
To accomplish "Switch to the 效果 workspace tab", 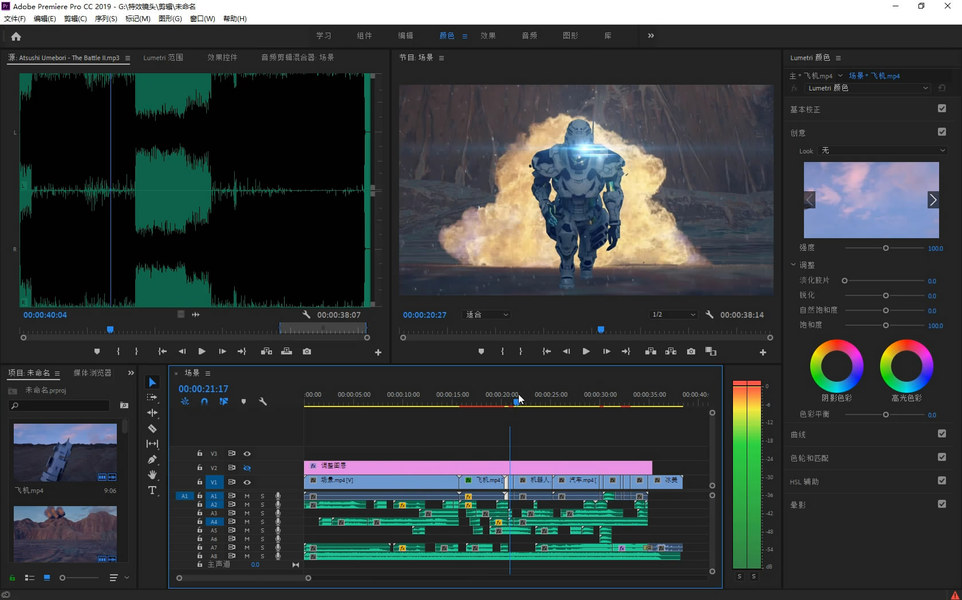I will click(488, 36).
